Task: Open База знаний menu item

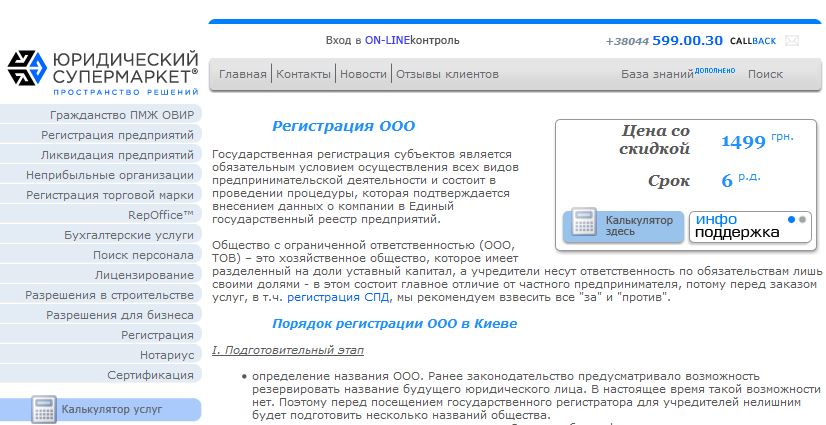Action: click(657, 74)
